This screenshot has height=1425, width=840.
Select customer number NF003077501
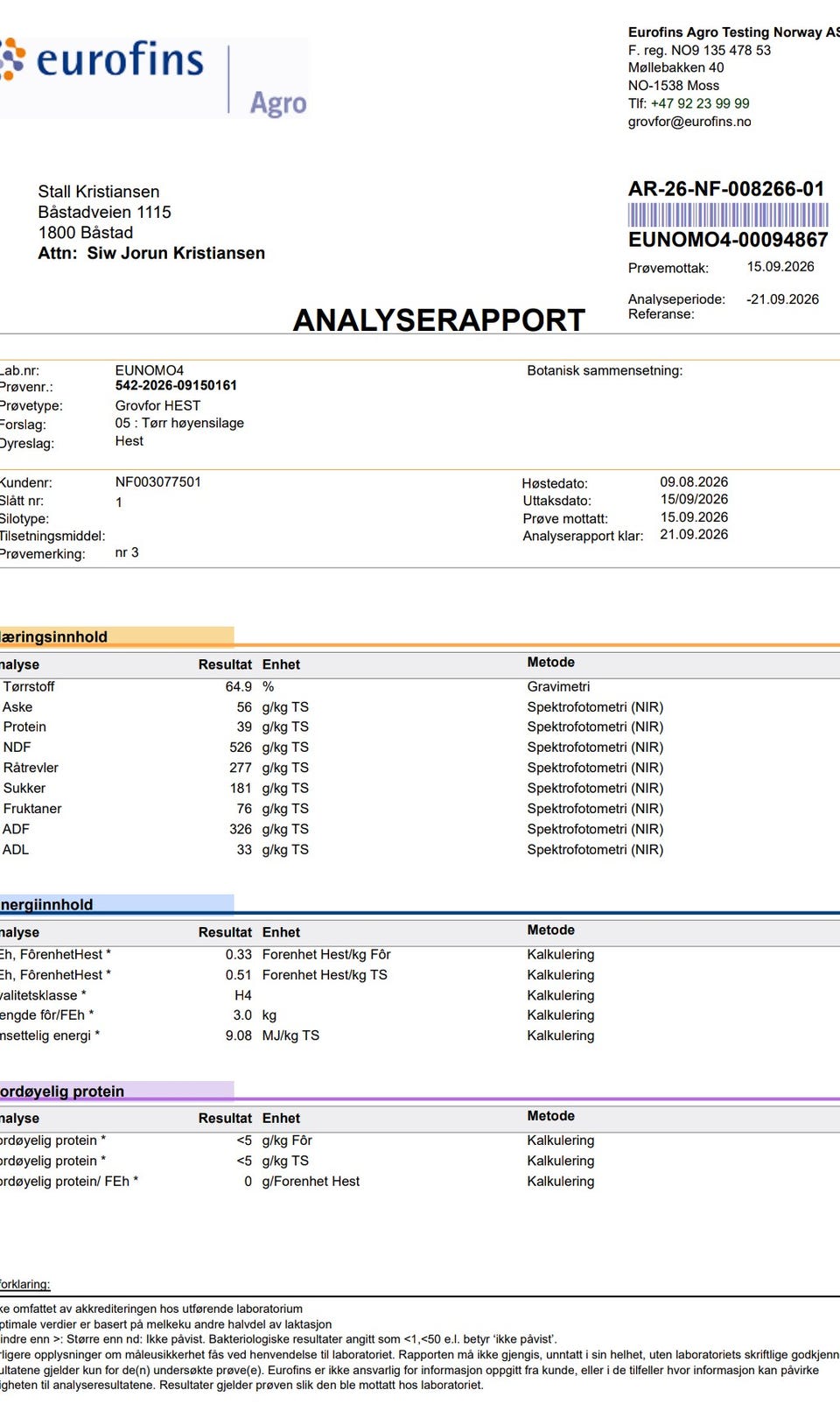point(158,481)
